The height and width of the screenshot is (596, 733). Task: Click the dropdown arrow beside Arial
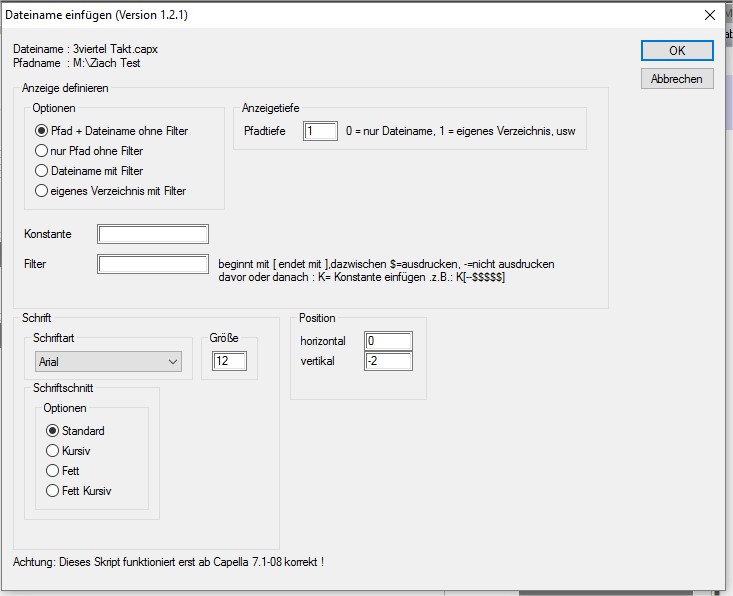(173, 361)
